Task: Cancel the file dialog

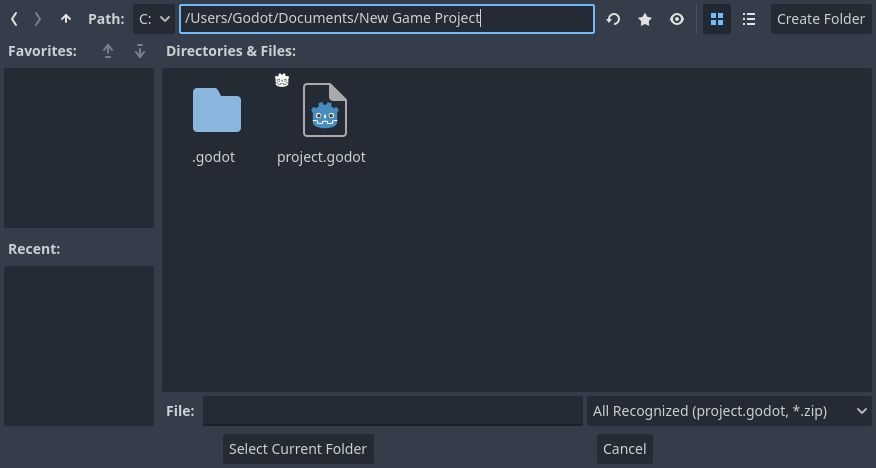Action: click(625, 449)
